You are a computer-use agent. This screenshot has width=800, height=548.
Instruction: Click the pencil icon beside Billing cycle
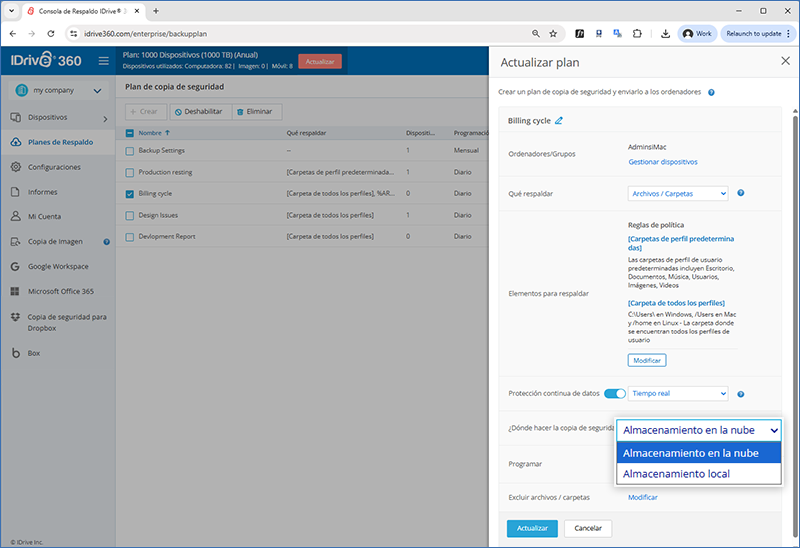(559, 120)
